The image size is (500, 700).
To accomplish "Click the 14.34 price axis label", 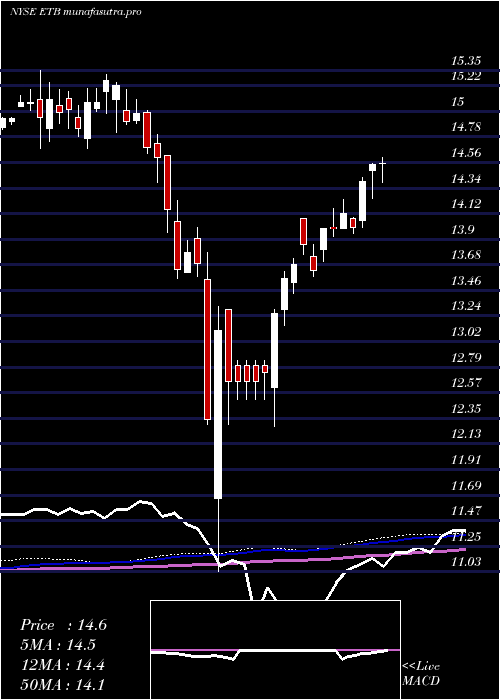I will (x=466, y=179).
